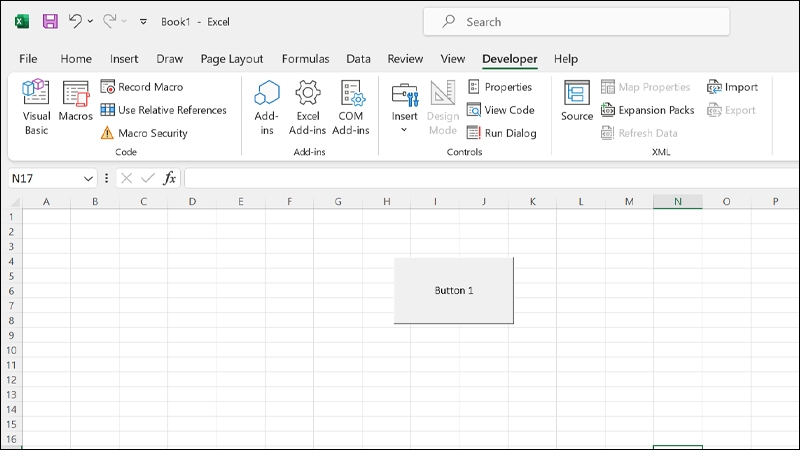The image size is (800, 450).
Task: Switch to the Home tab
Action: (x=76, y=59)
